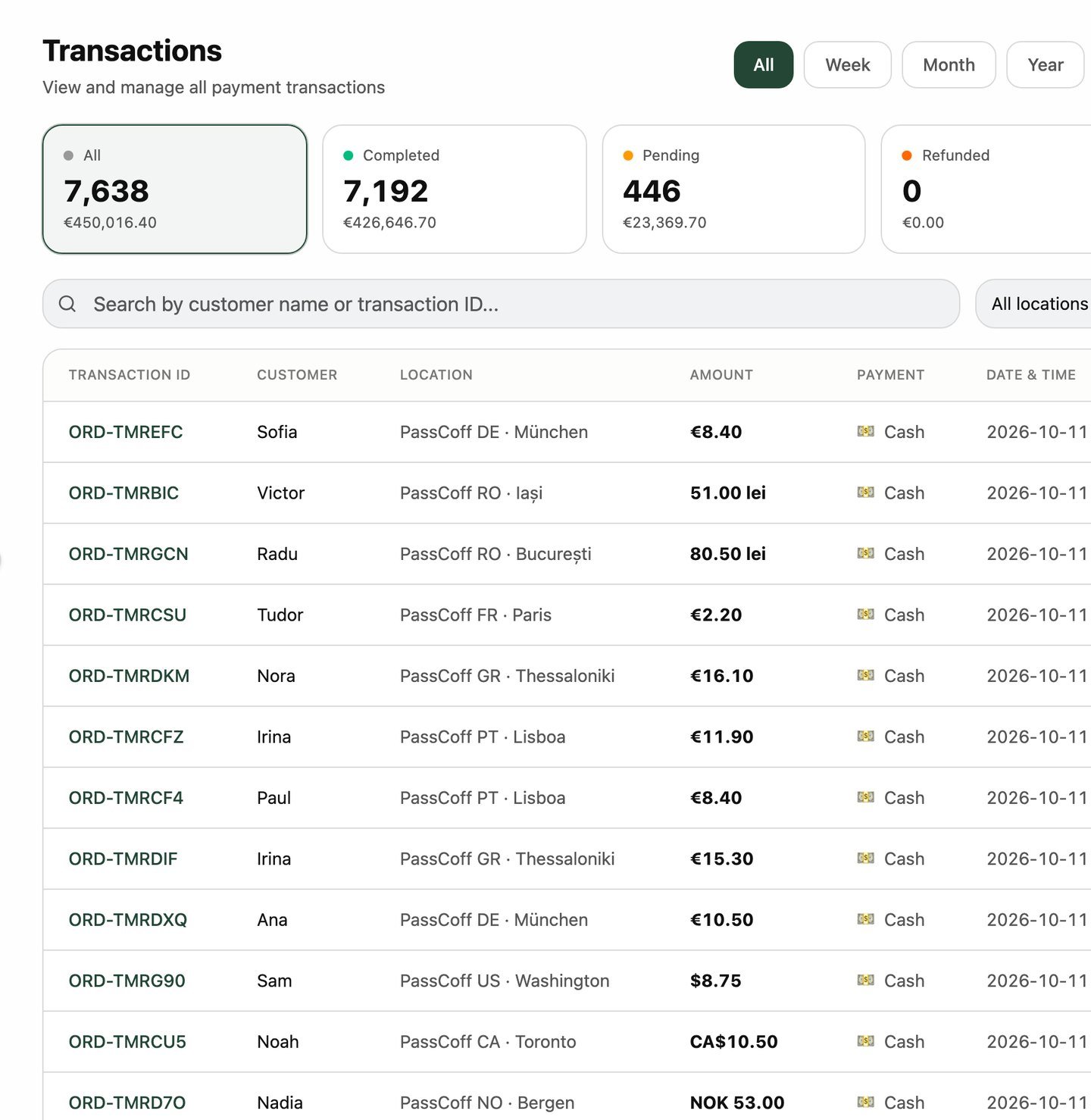Switch to the Week time range

tap(848, 65)
